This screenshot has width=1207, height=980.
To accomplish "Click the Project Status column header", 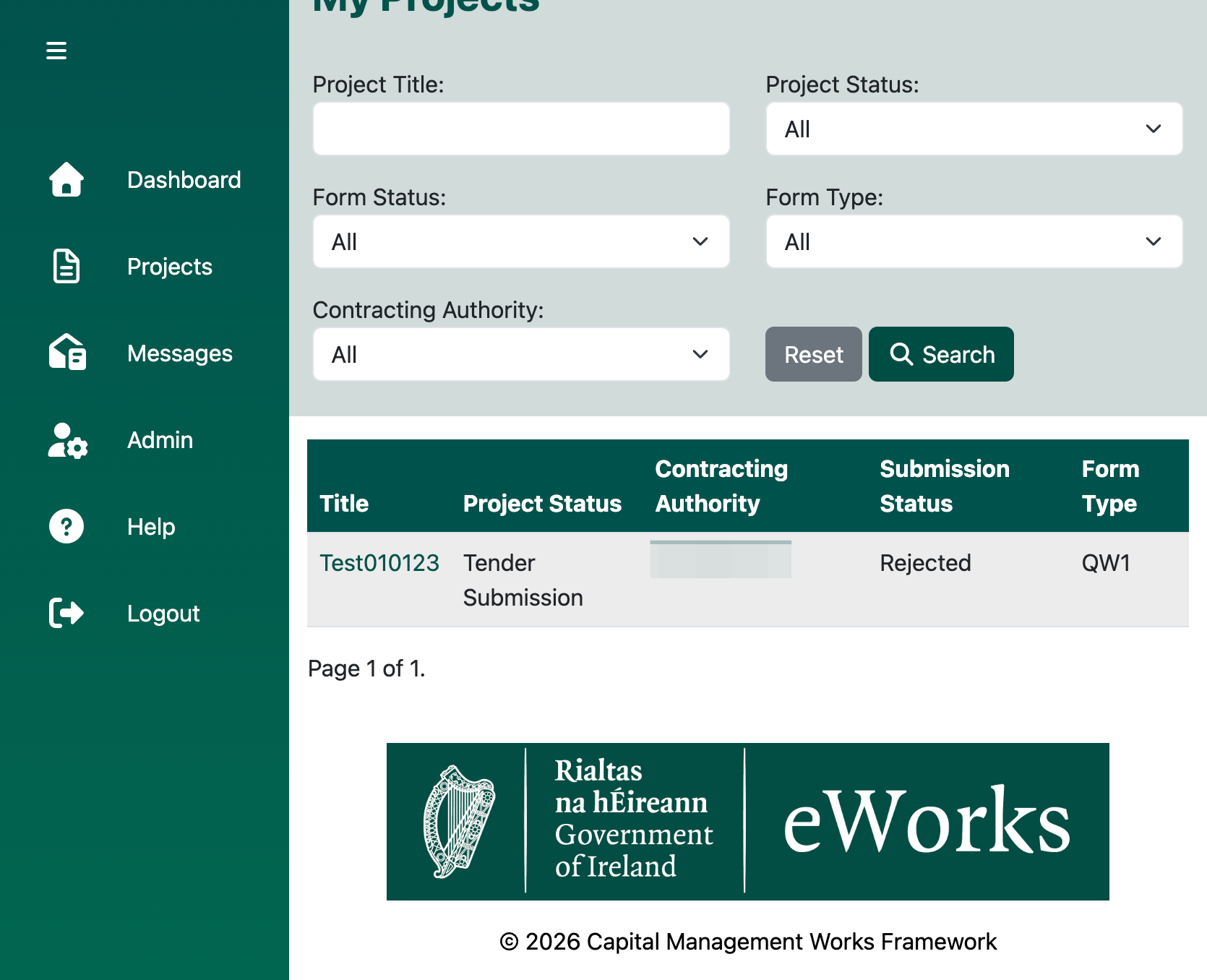I will [x=542, y=503].
